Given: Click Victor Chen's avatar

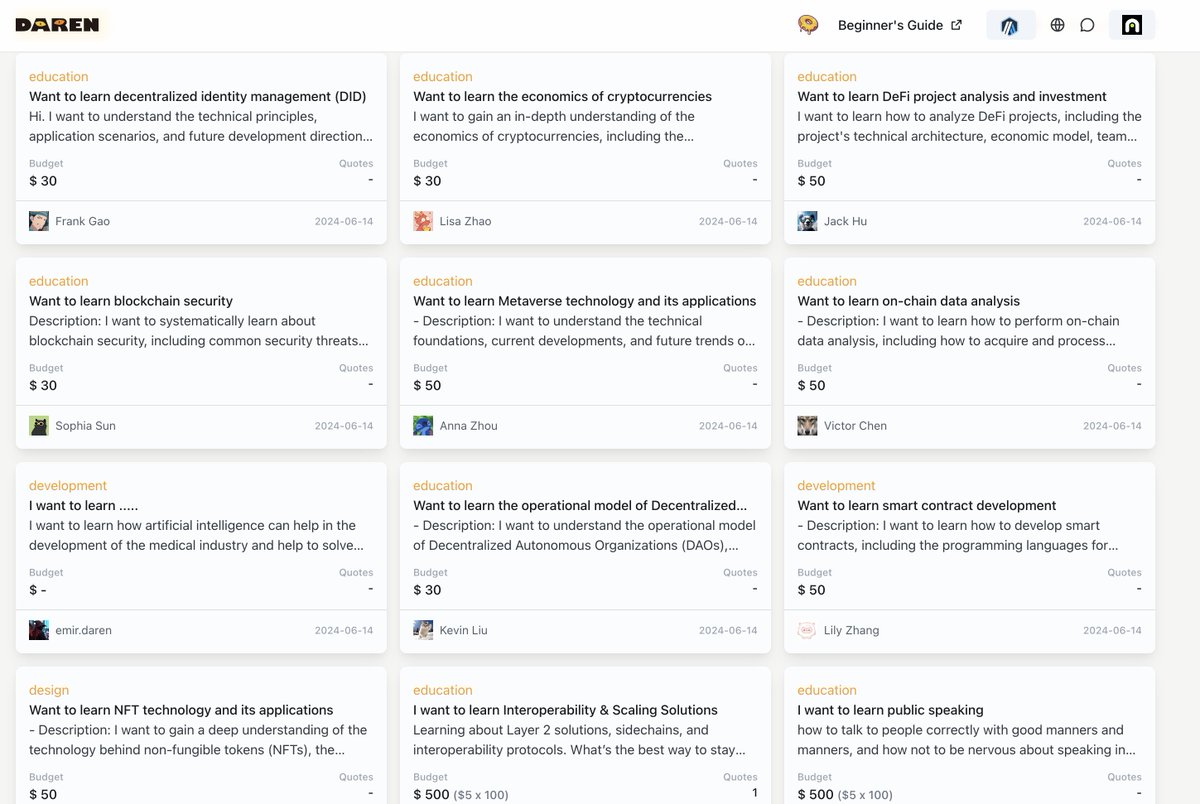Looking at the screenshot, I should tap(807, 425).
